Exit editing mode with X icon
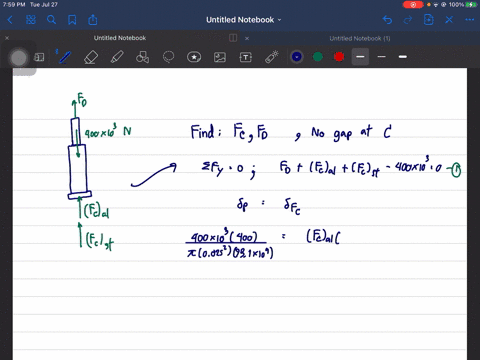 click(449, 20)
